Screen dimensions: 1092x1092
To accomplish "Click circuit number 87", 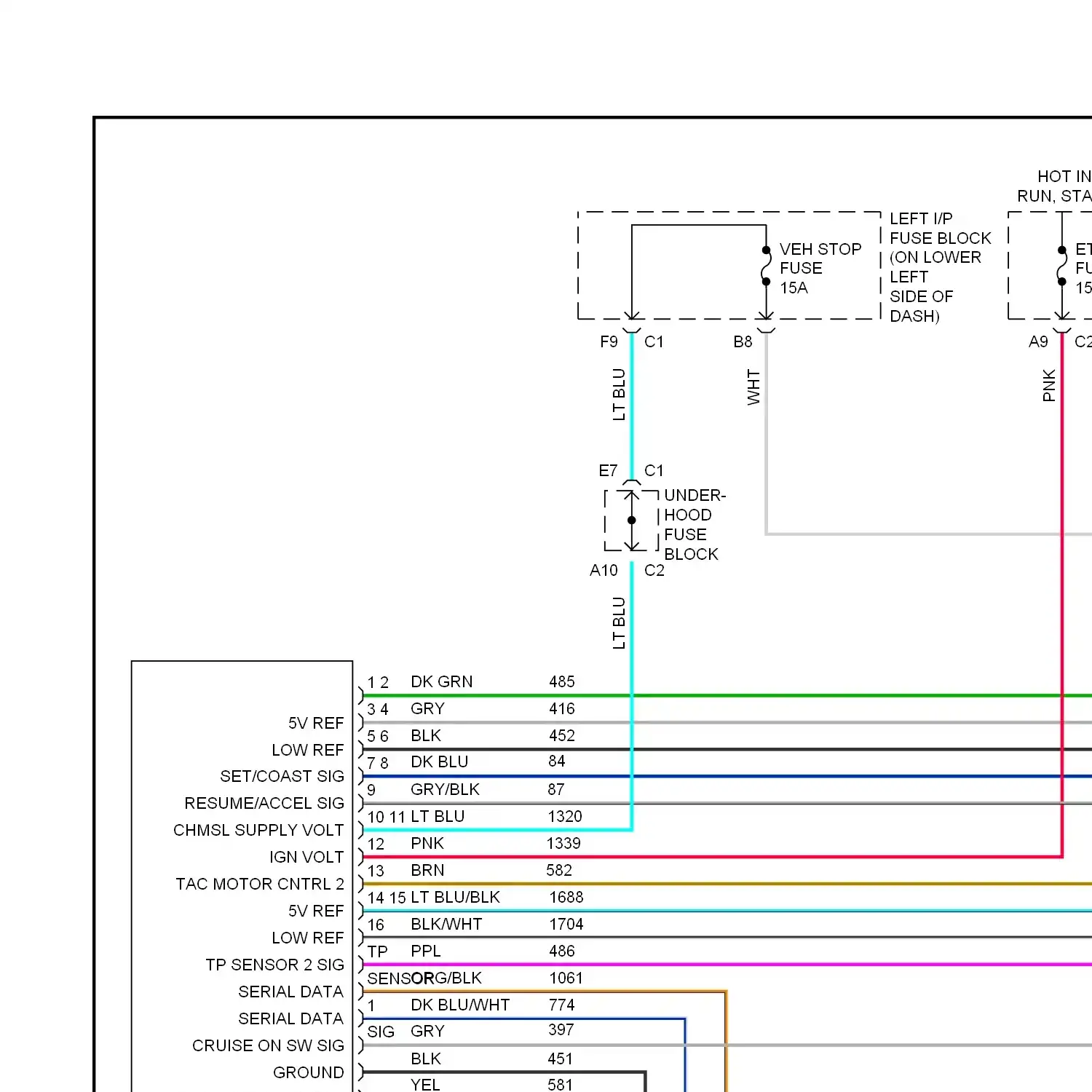I will (x=555, y=789).
